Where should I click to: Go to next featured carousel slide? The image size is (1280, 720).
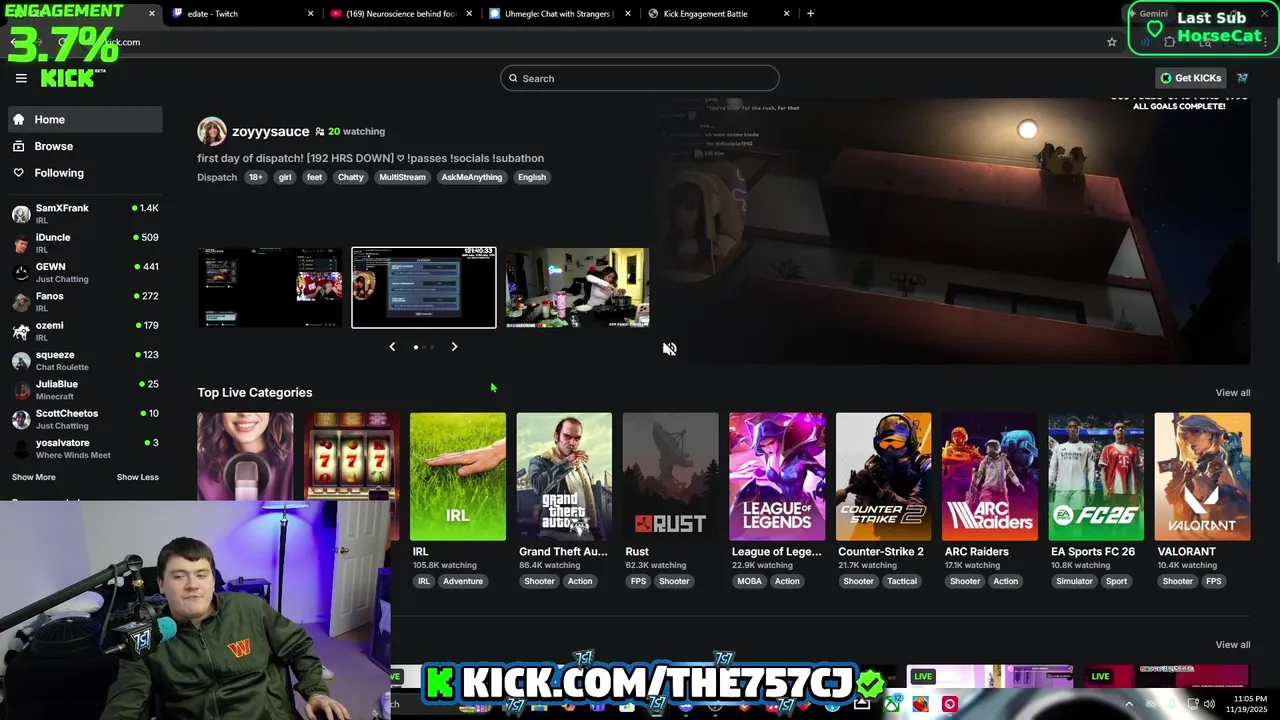[x=454, y=347]
